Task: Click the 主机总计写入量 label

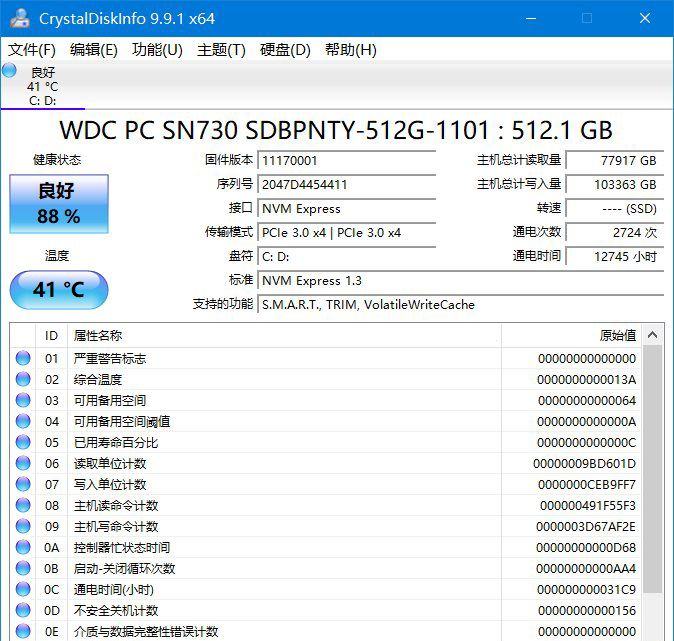Action: (519, 184)
